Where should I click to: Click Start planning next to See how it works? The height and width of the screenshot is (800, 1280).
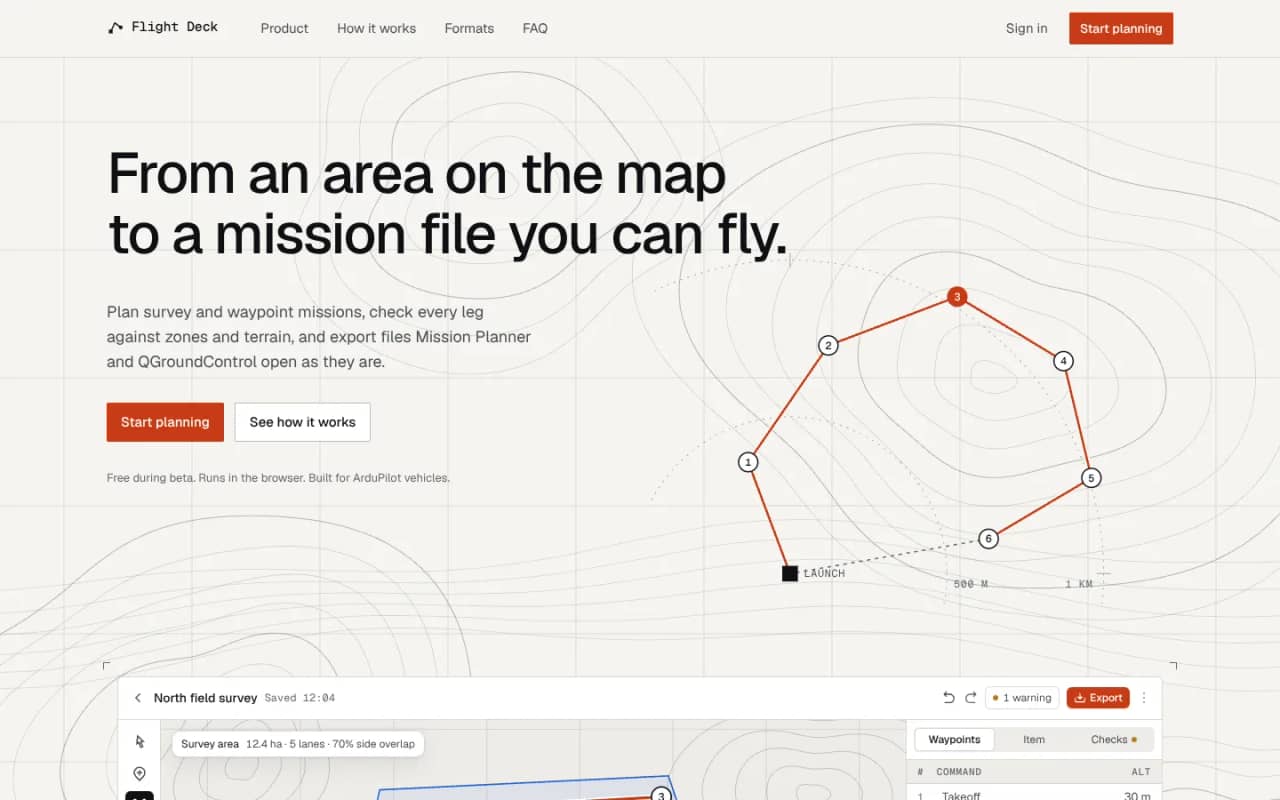point(165,422)
